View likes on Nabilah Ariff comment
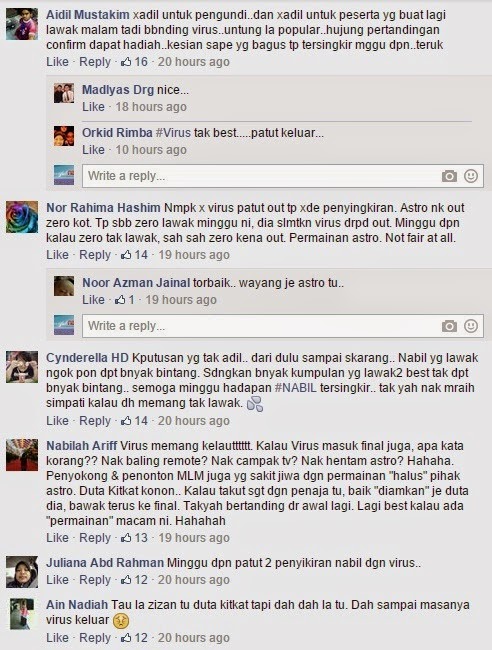This screenshot has width=492, height=650. [134, 538]
